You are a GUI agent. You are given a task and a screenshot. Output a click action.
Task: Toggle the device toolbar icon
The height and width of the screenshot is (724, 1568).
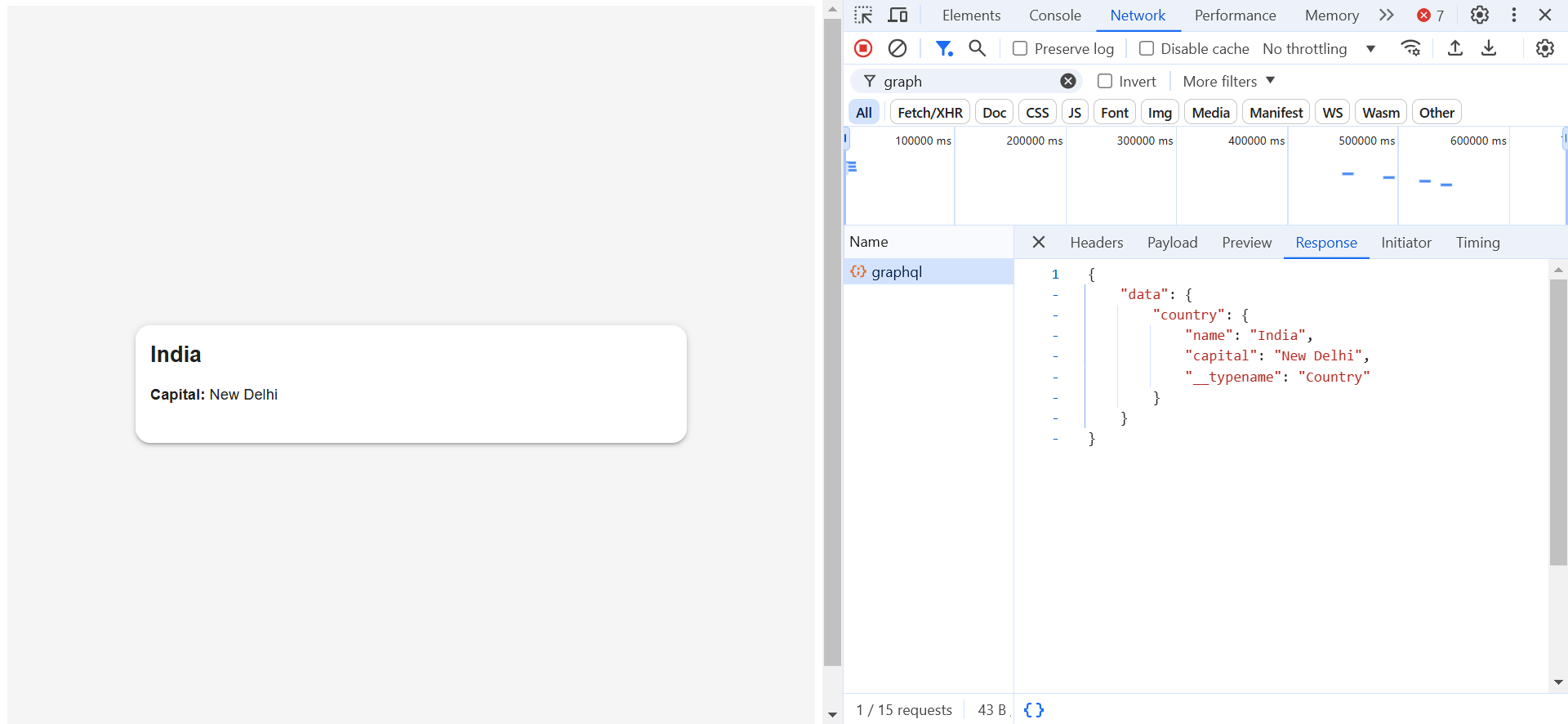[x=898, y=16]
